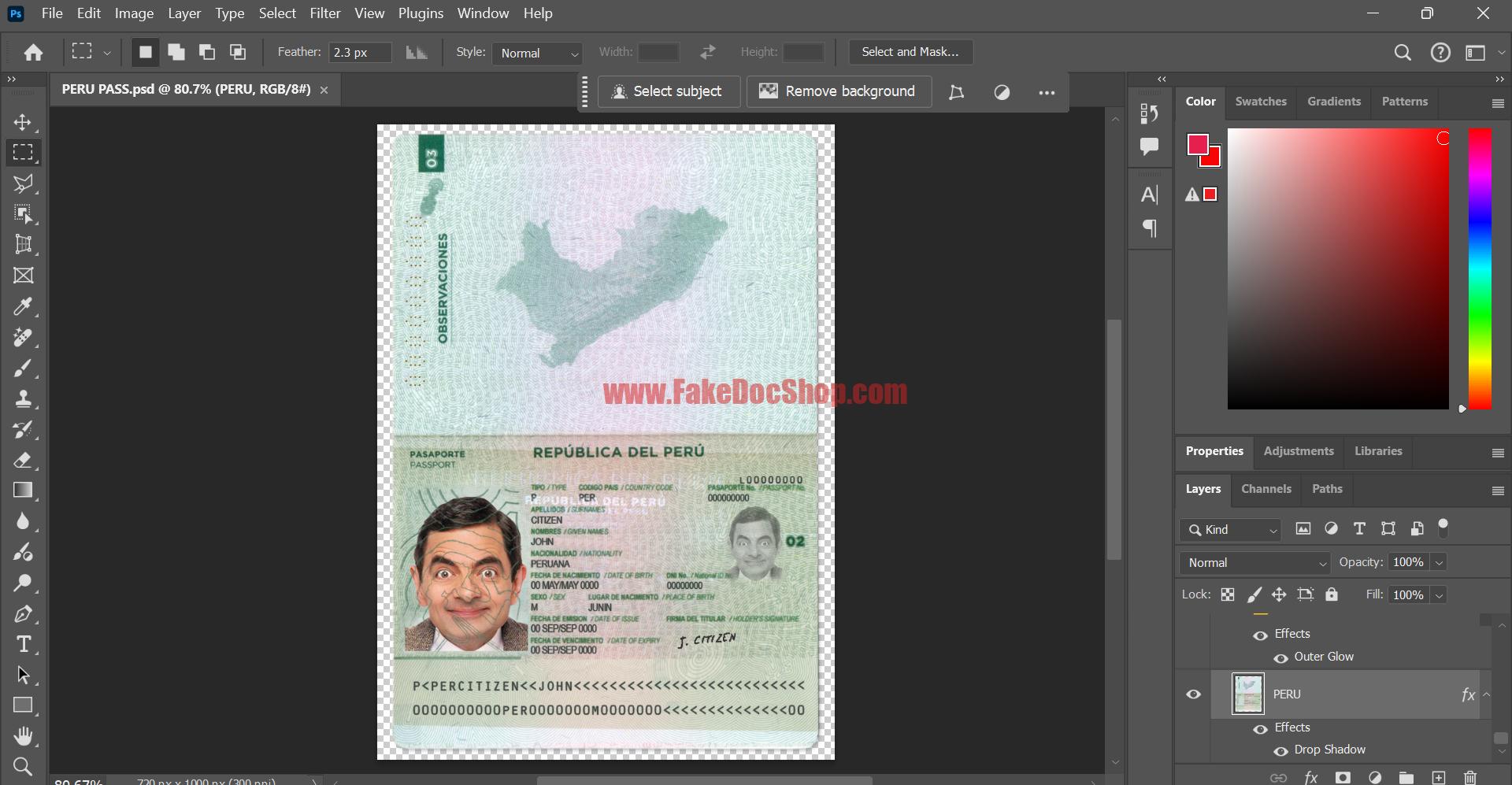Select the Hand tool

click(23, 736)
